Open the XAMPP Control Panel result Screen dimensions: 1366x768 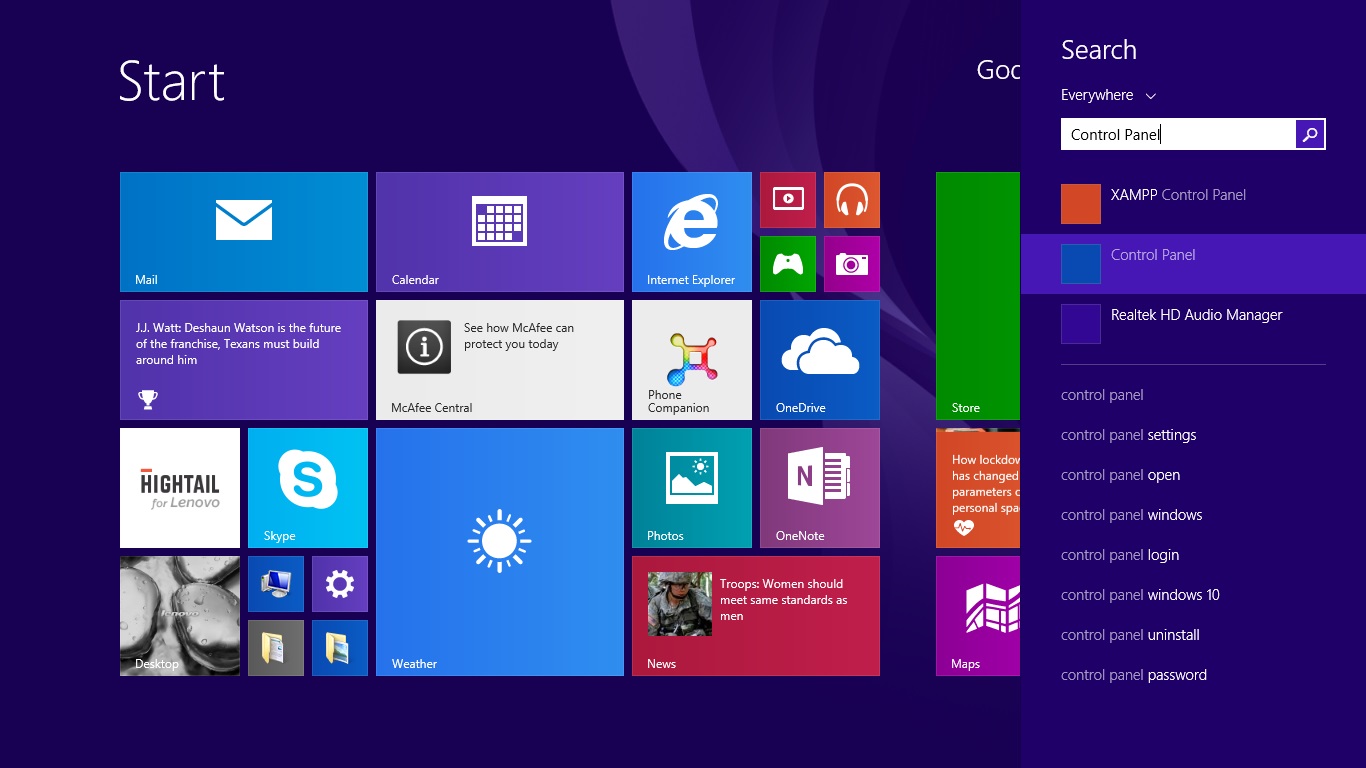[x=1194, y=204]
